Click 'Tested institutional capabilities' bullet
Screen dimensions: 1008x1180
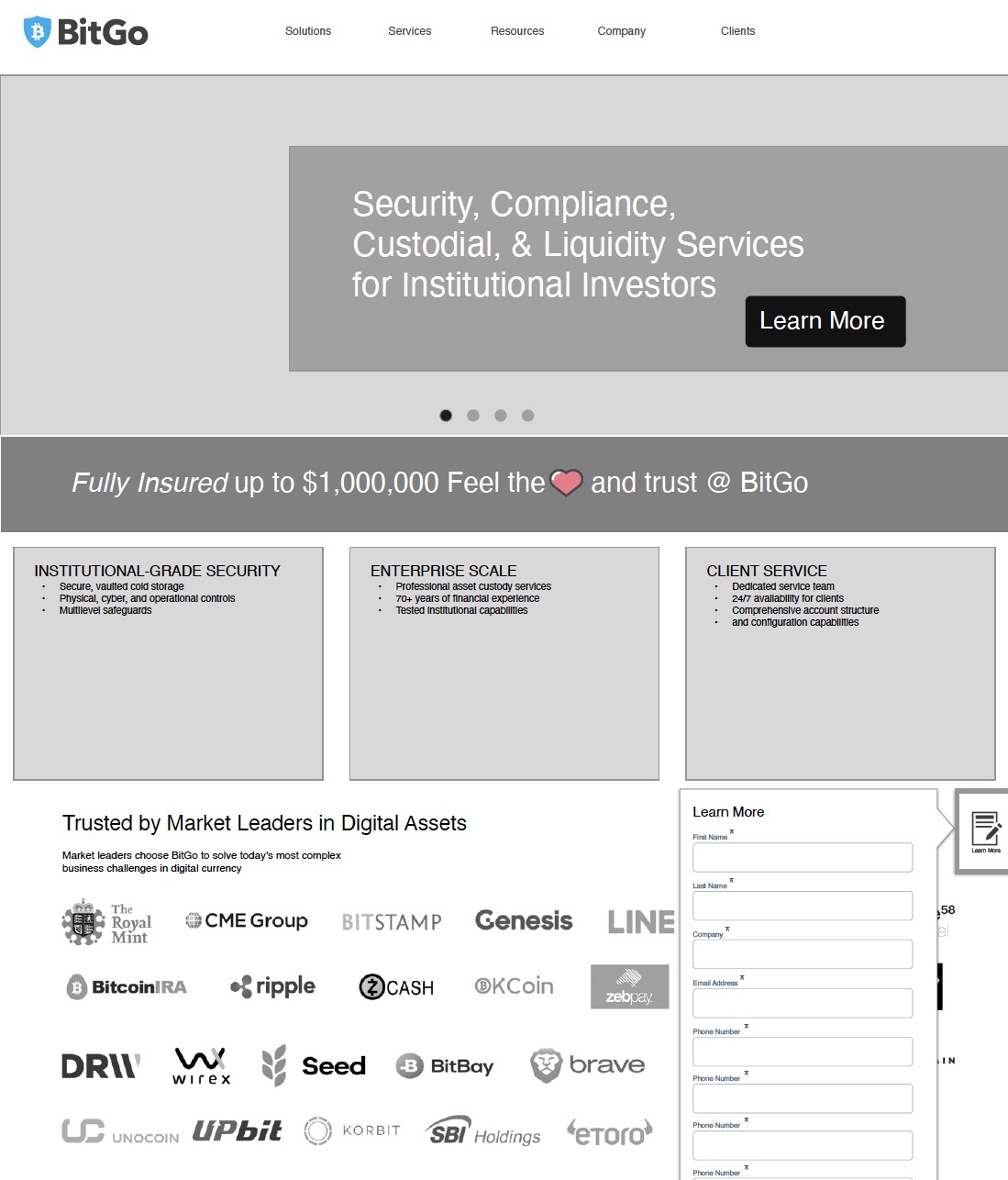click(461, 610)
